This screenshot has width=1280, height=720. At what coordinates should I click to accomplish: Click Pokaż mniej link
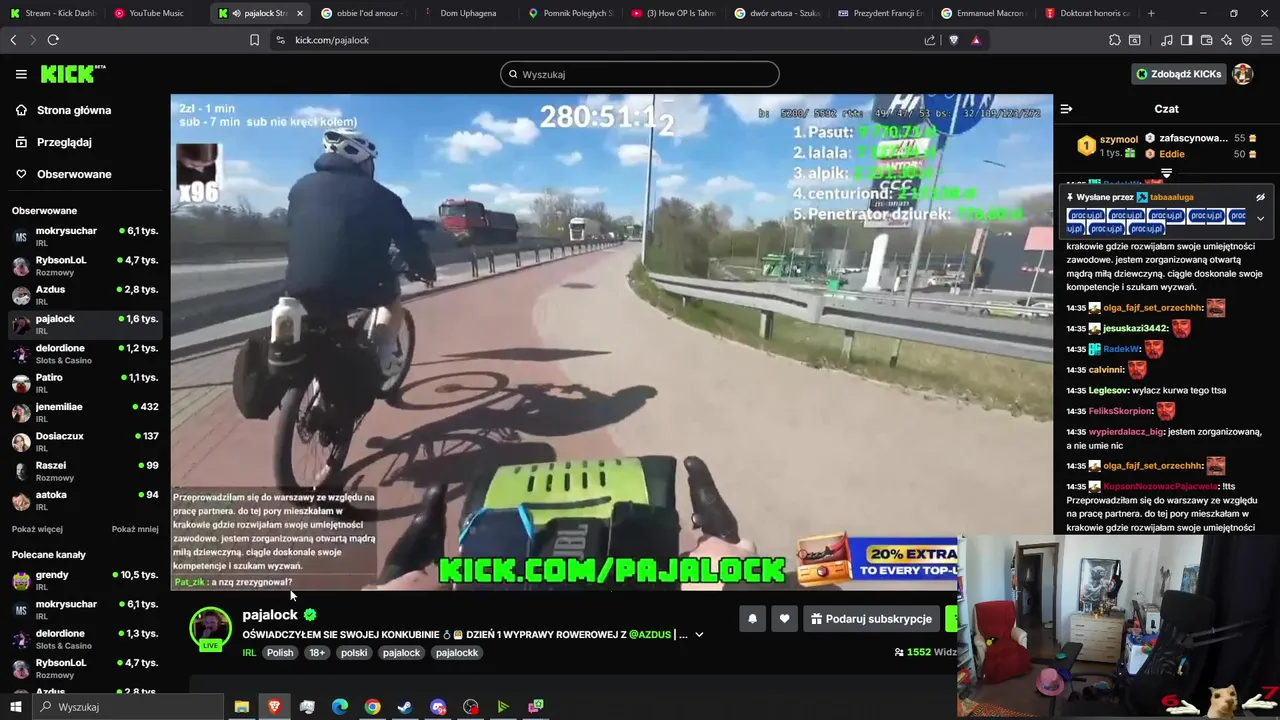135,529
